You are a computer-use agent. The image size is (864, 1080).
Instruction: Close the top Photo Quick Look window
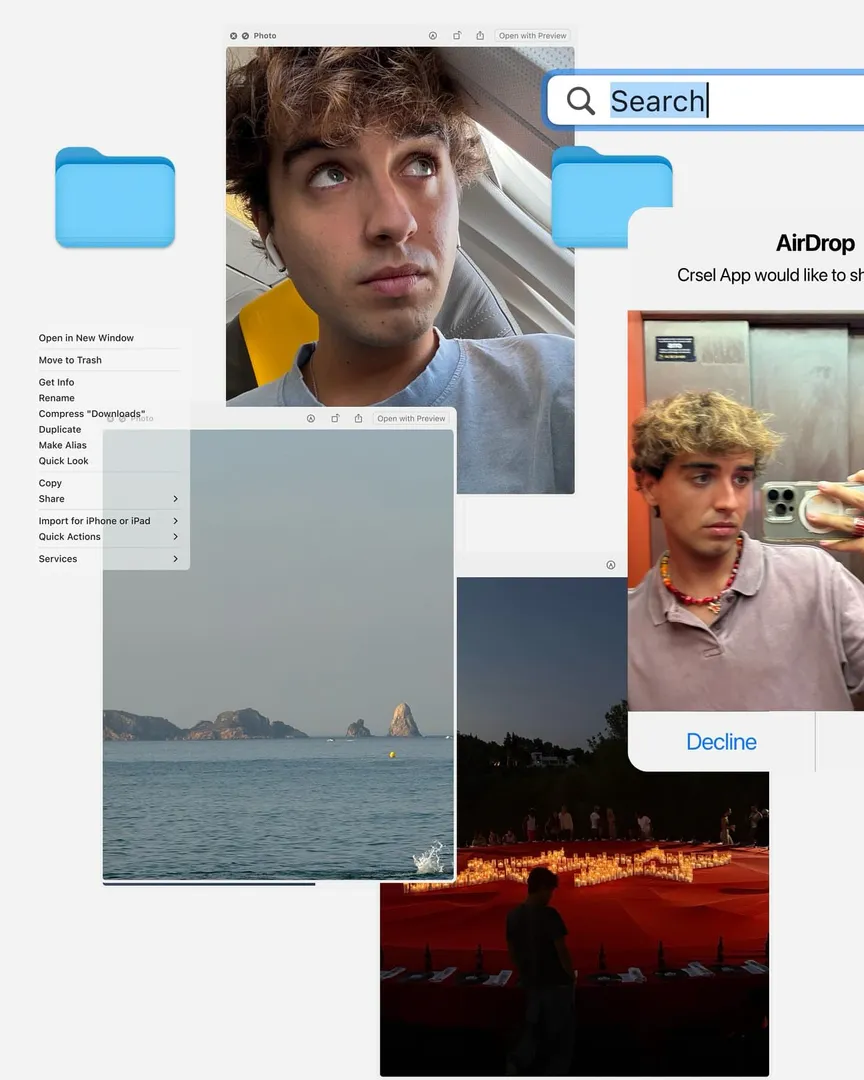[234, 36]
